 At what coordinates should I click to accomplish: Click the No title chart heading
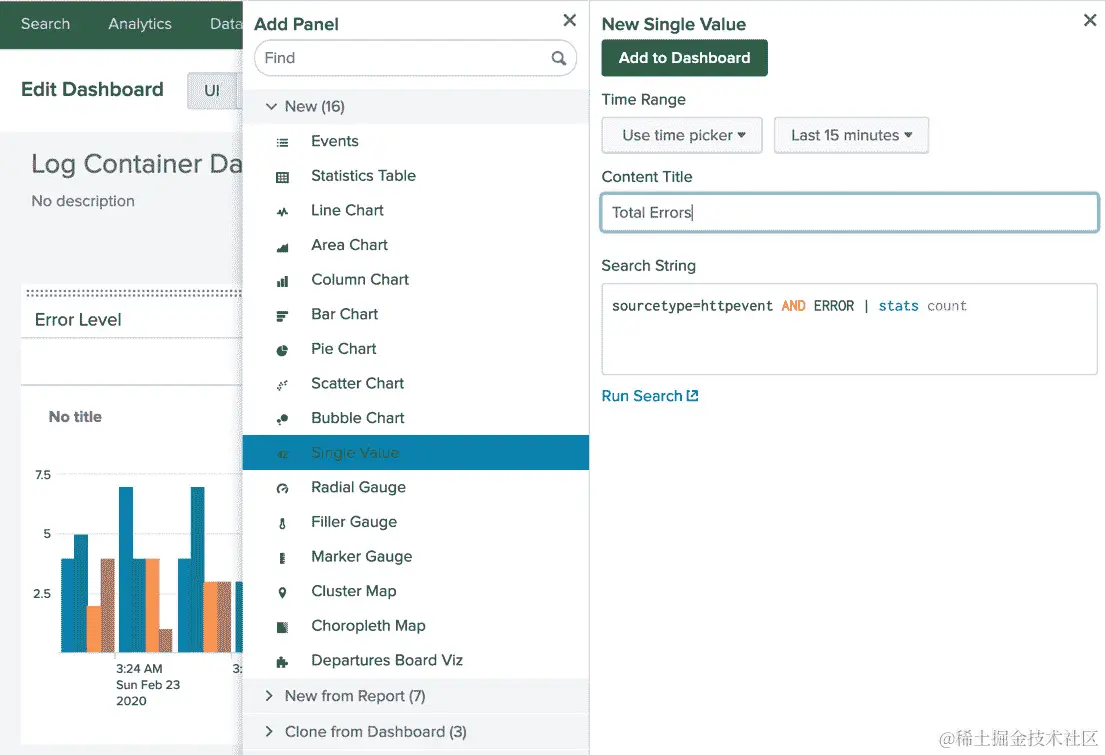[75, 417]
